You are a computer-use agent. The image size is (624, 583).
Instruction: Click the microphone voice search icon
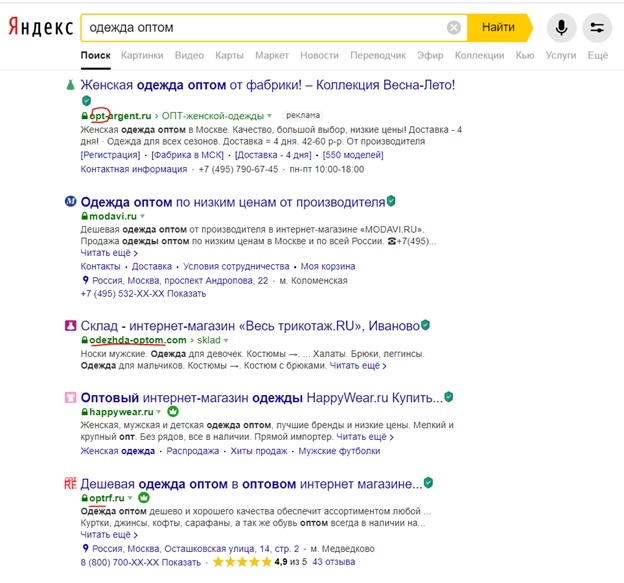point(561,27)
